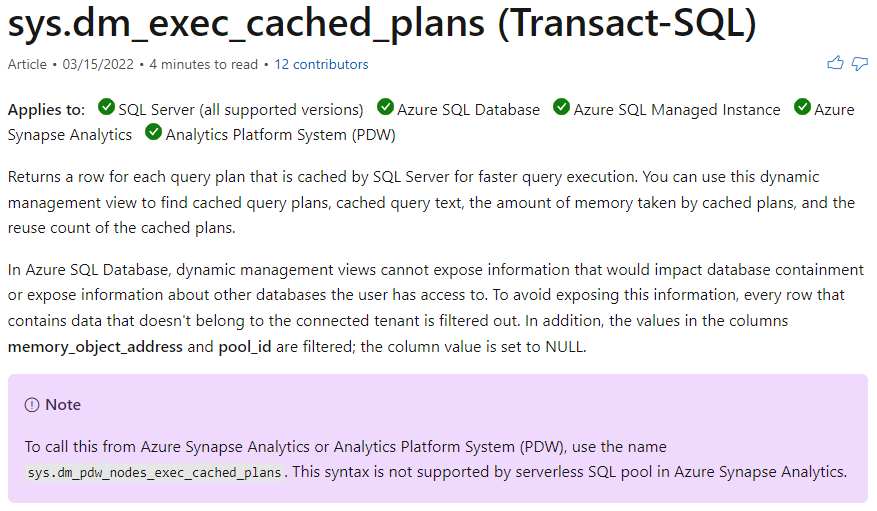877x511 pixels.
Task: Click the 'Note' heading text
Action: 63,405
